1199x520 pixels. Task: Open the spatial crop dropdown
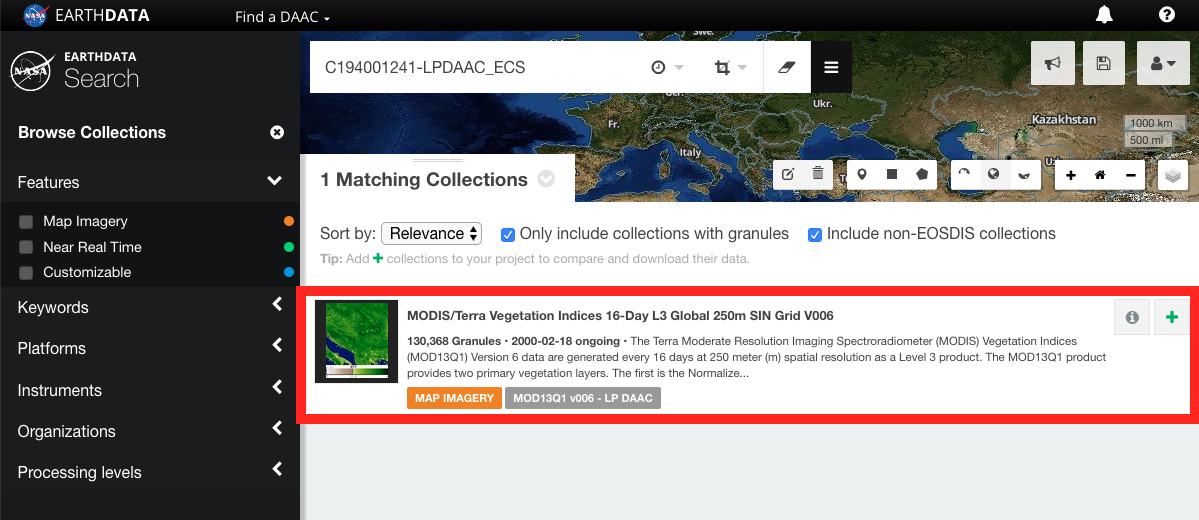coord(731,67)
